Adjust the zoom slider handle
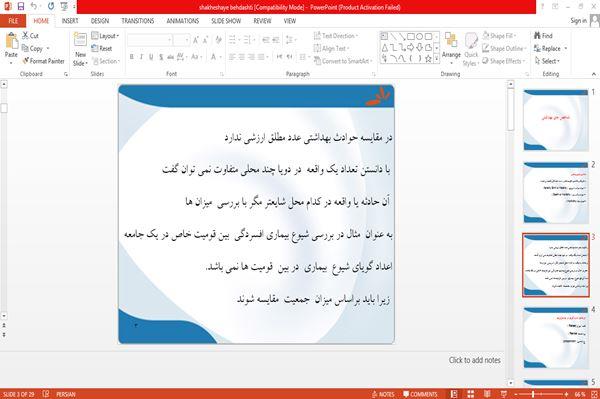 pos(533,394)
